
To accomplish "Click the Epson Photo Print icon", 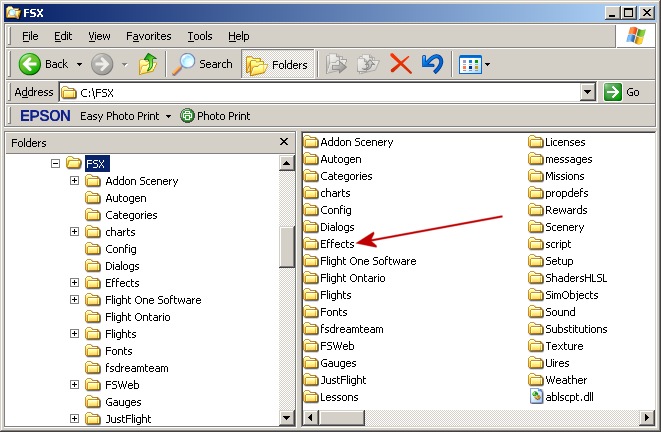I will pos(187,116).
